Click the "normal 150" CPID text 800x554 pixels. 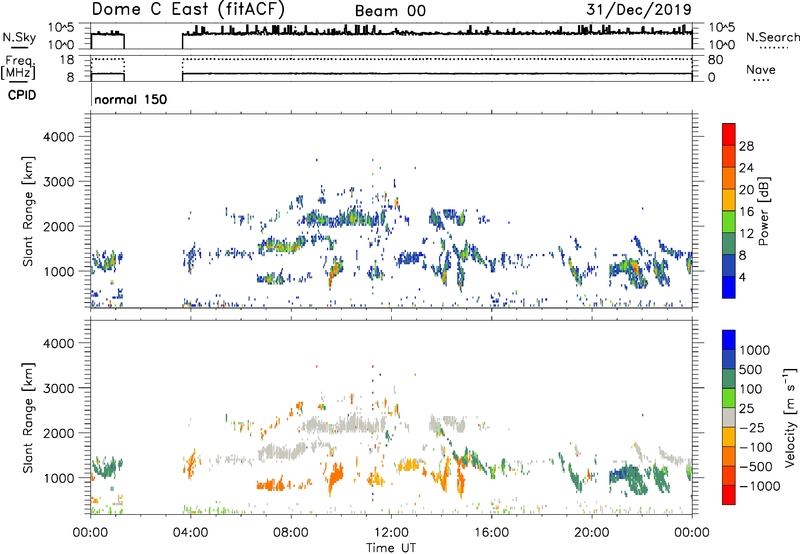(x=131, y=99)
